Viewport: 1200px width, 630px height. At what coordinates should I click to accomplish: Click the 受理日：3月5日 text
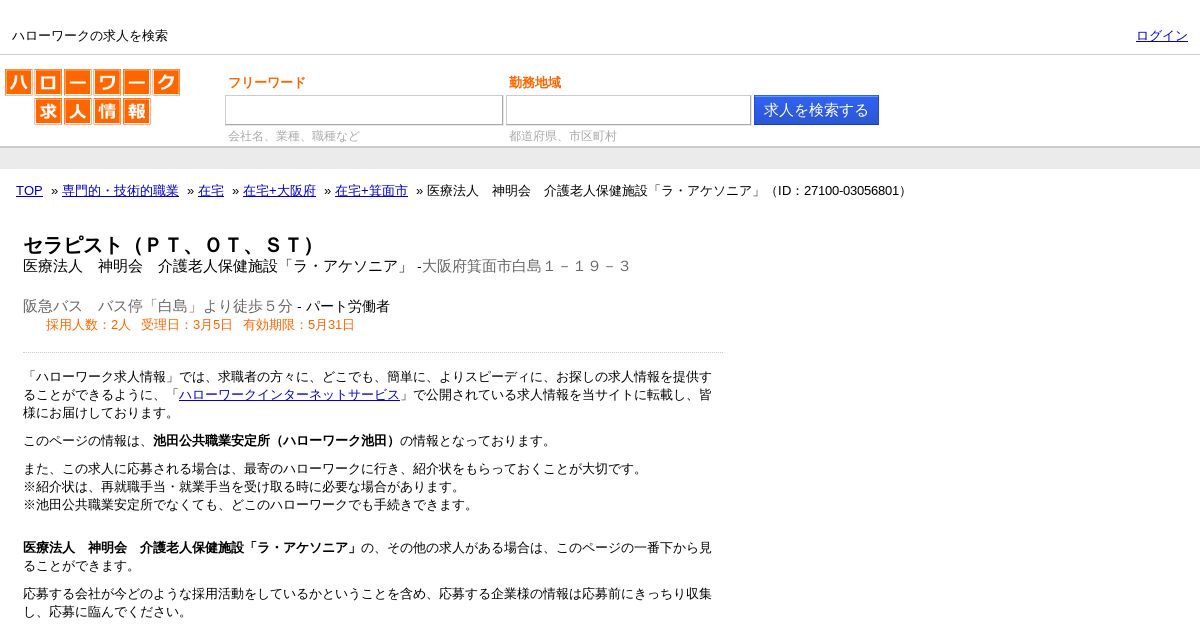pyautogui.click(x=187, y=325)
